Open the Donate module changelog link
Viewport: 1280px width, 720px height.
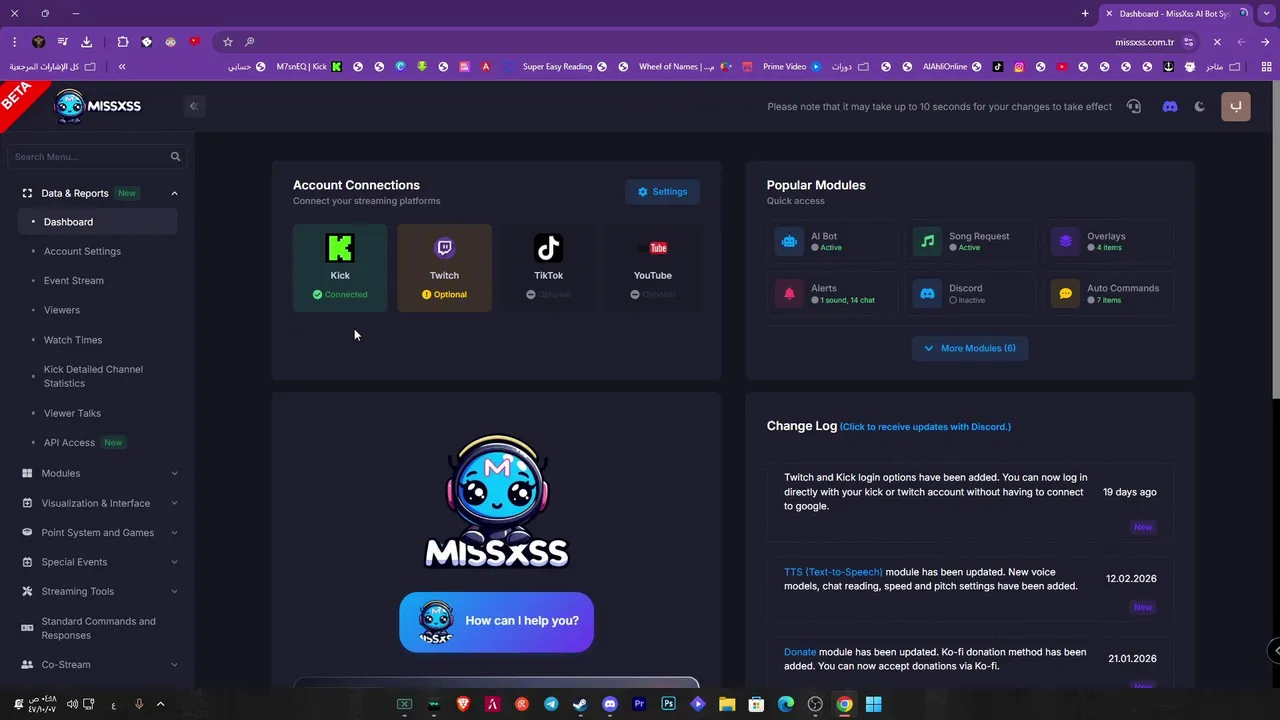click(x=800, y=652)
